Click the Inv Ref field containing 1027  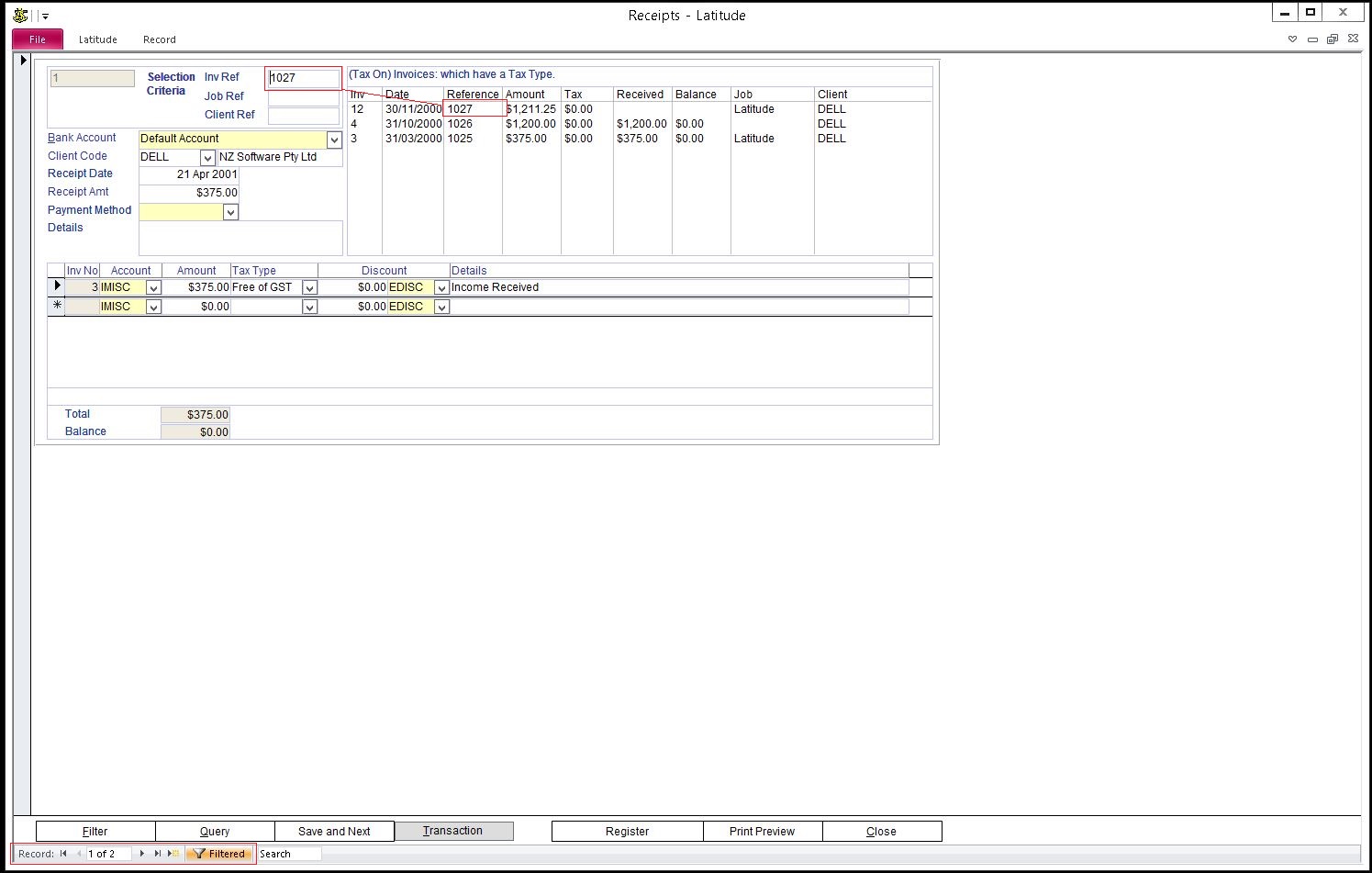(304, 78)
